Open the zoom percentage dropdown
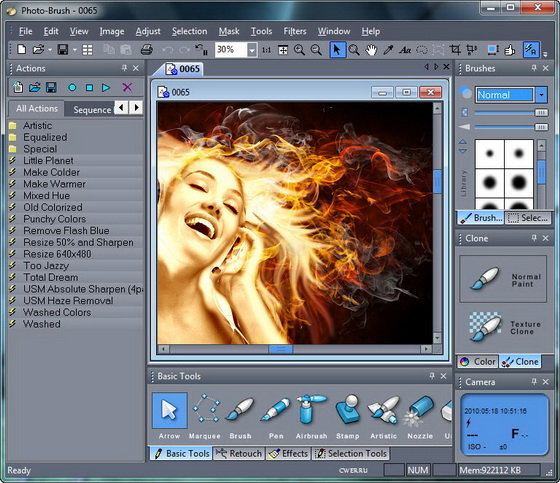 point(252,50)
